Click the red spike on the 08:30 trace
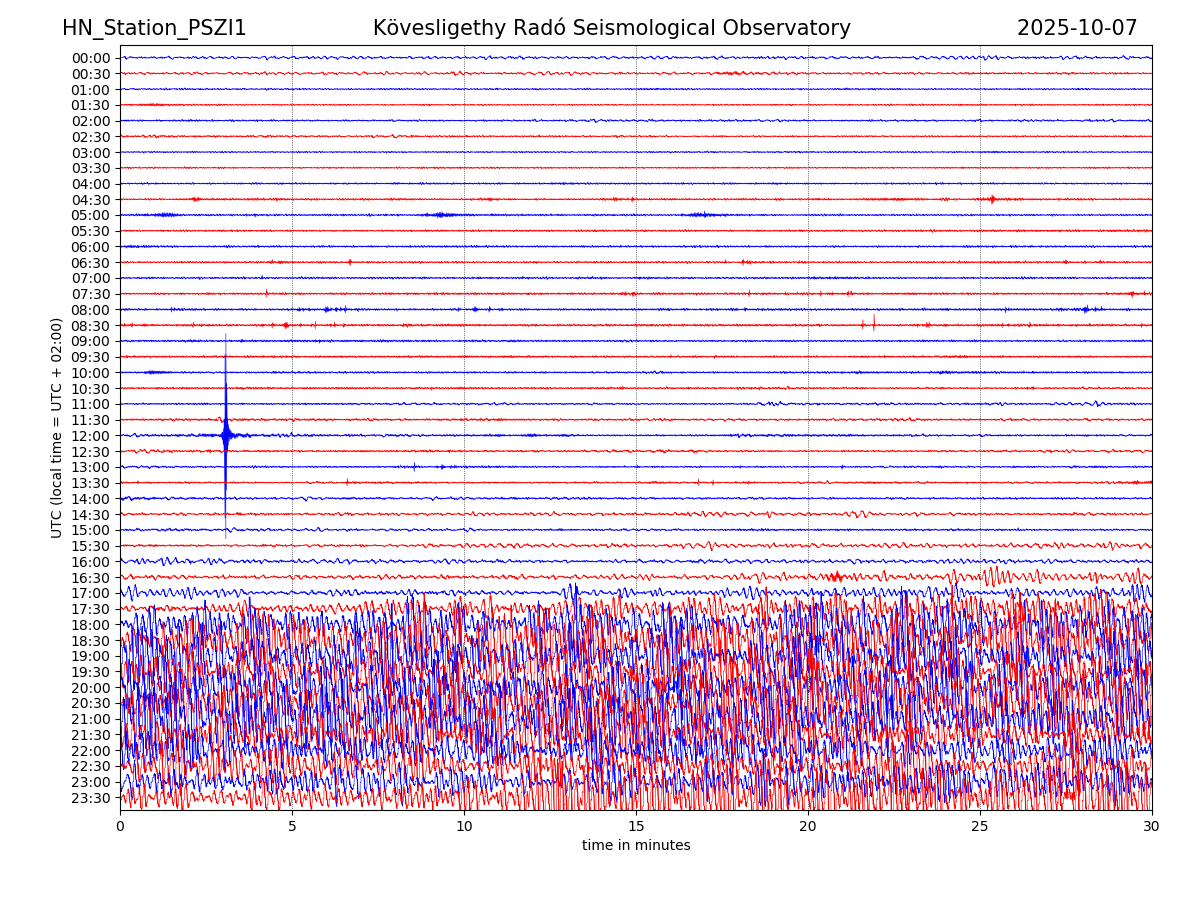The width and height of the screenshot is (1200, 900). click(873, 322)
